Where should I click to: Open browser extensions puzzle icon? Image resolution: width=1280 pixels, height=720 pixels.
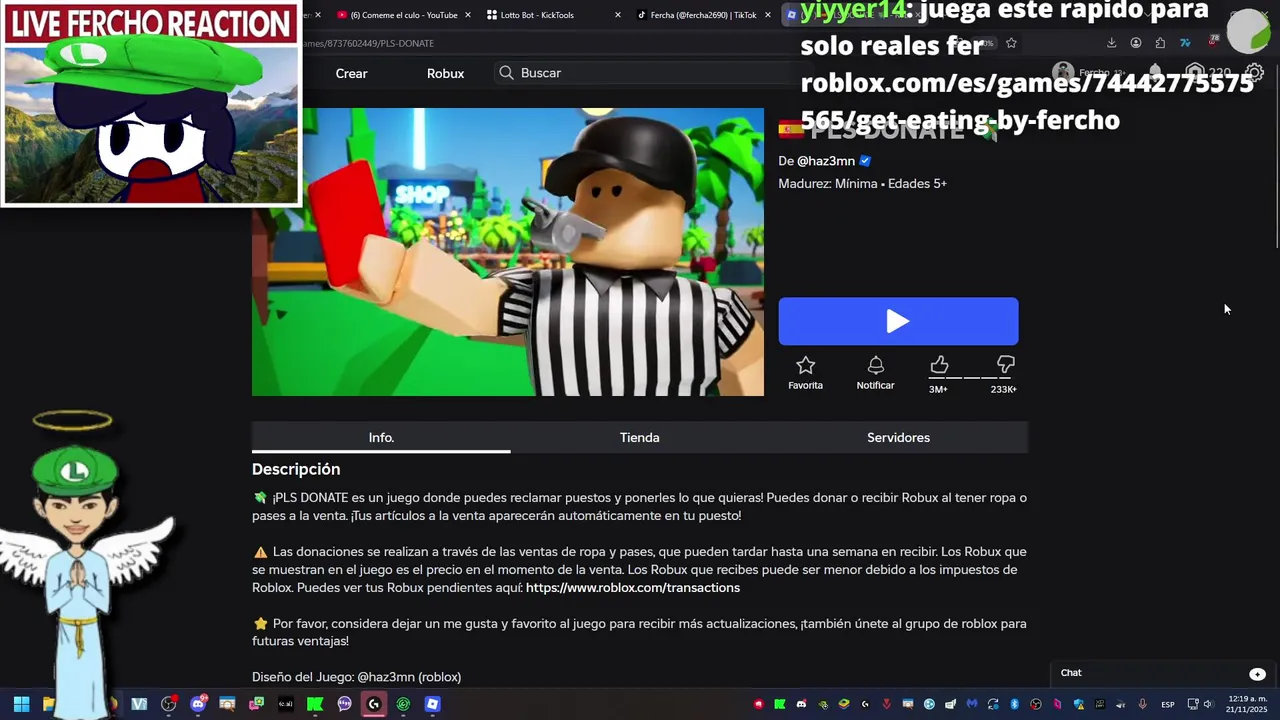click(x=1160, y=43)
